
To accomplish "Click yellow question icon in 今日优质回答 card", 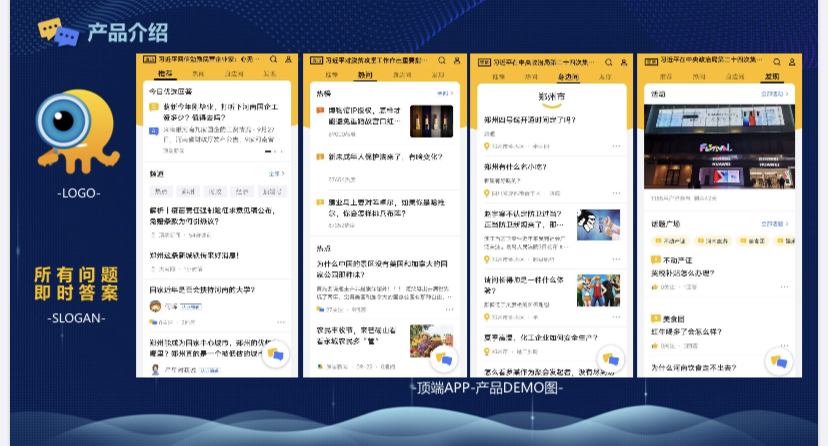I will (x=154, y=107).
